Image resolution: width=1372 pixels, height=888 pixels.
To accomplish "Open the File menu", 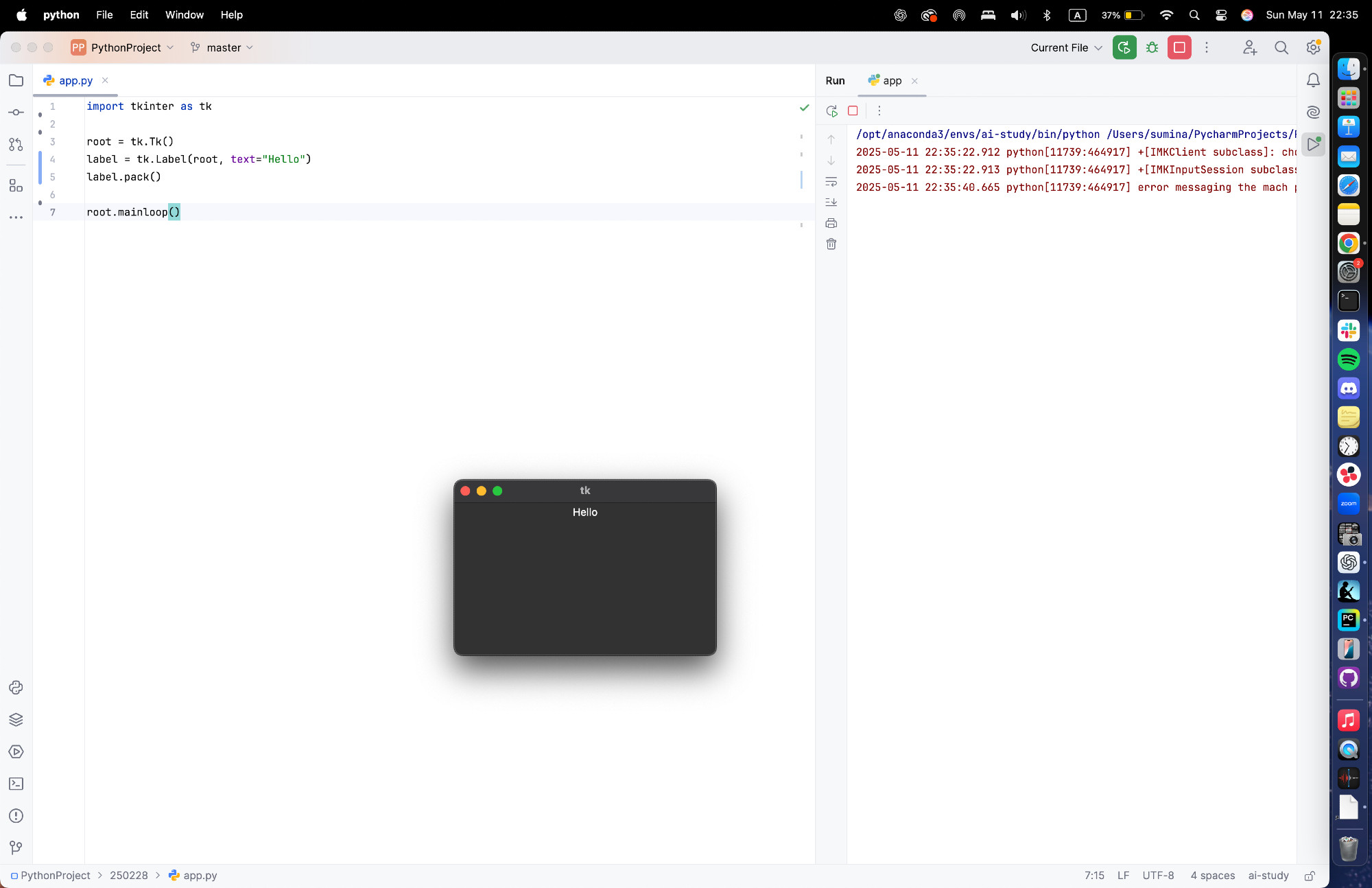I will point(104,14).
